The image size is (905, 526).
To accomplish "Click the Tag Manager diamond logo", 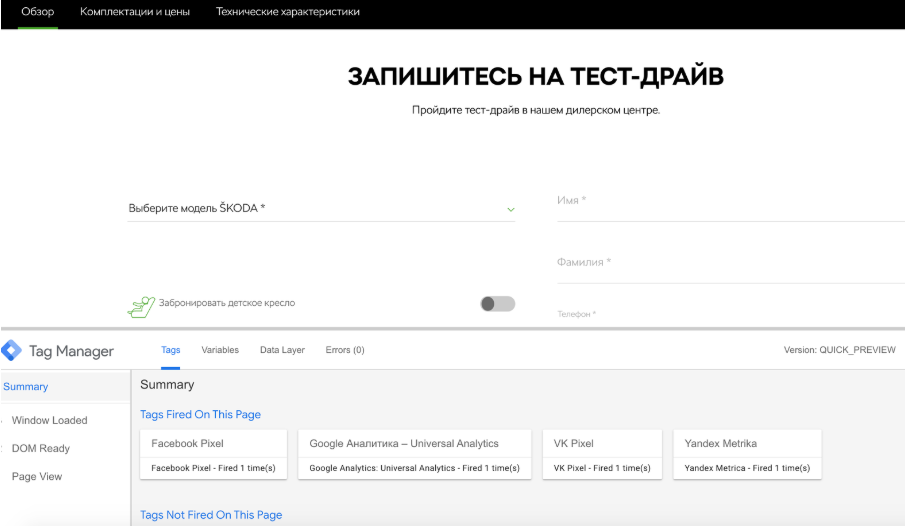I will [12, 350].
